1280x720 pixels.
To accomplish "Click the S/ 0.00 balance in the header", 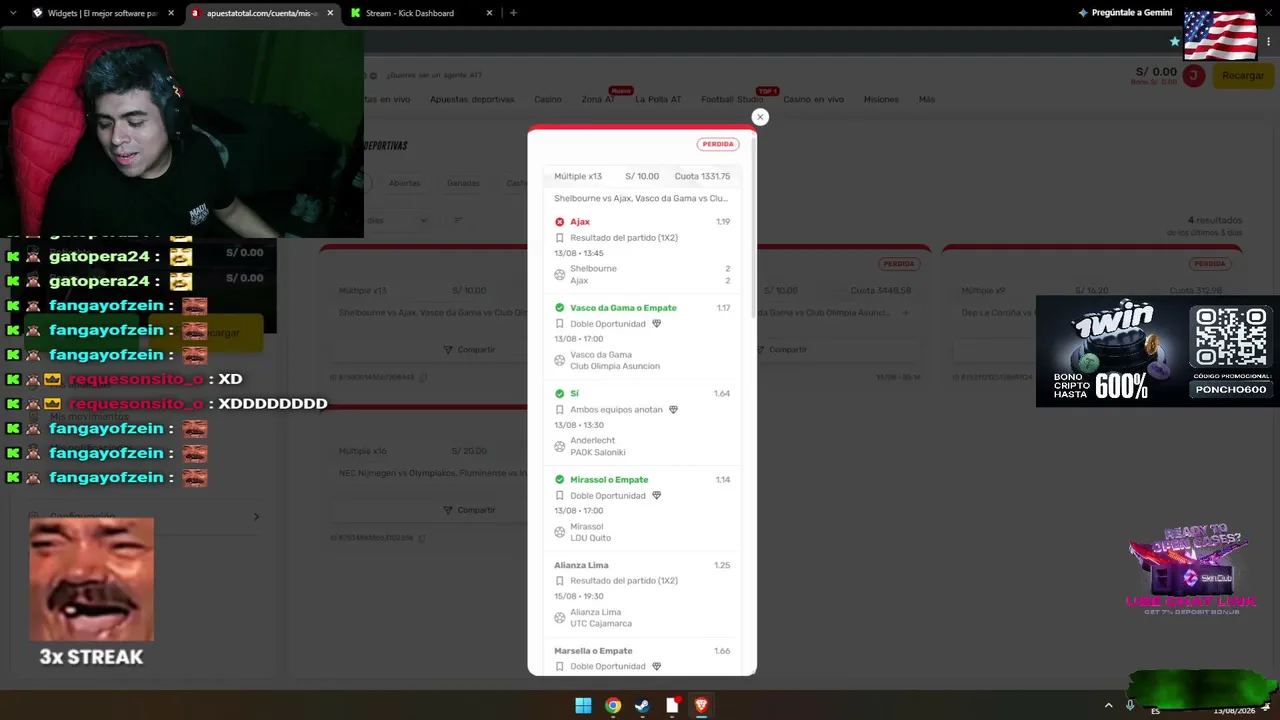I will (1156, 72).
